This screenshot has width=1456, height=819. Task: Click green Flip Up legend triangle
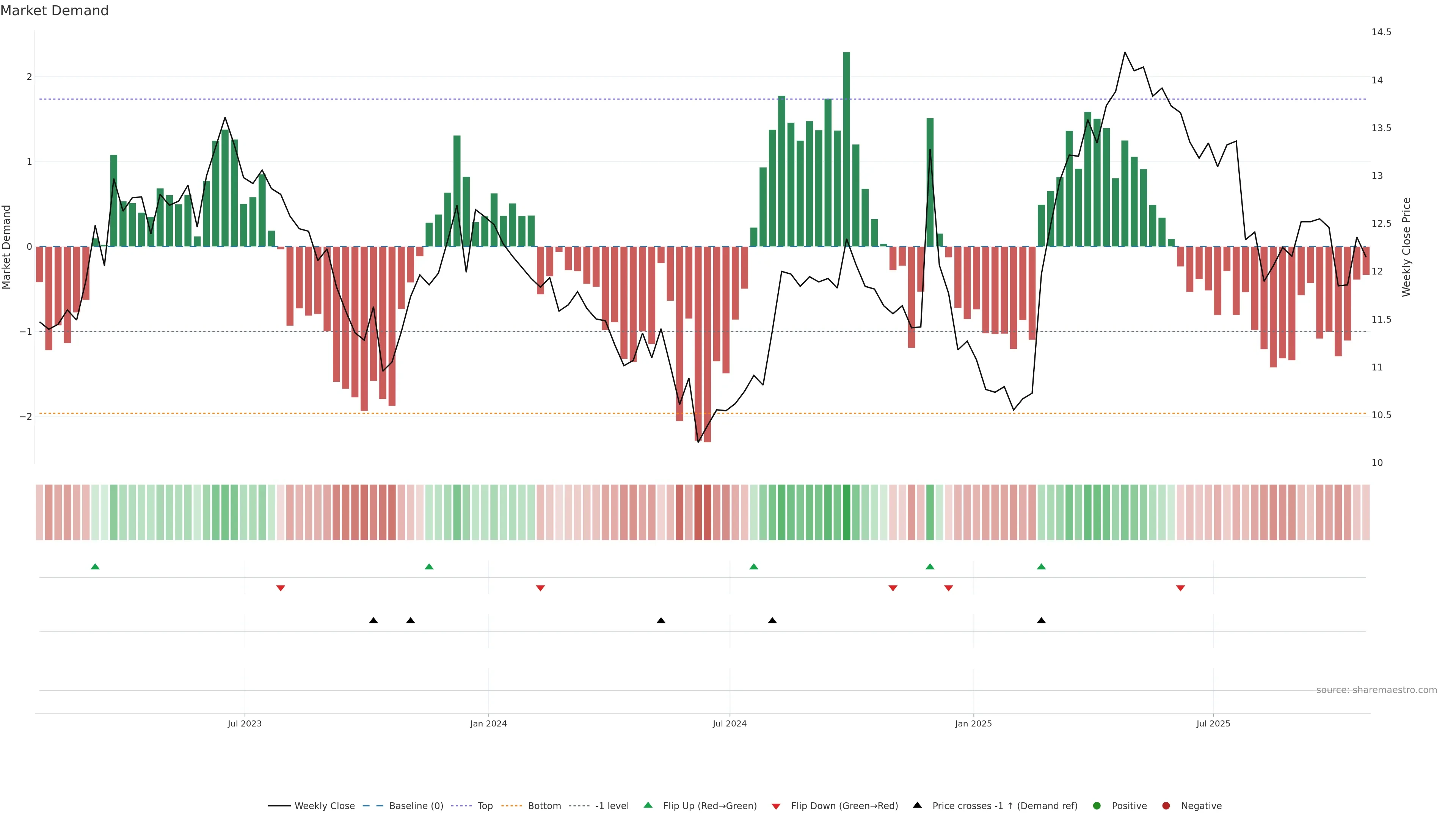point(648,805)
